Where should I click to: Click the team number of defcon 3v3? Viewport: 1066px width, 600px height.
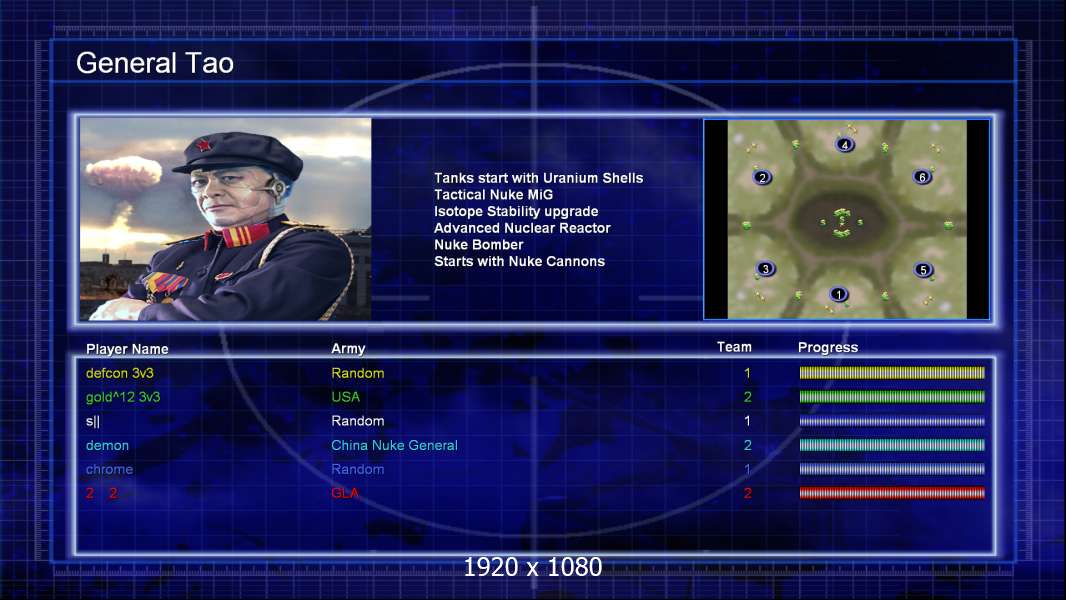point(747,373)
